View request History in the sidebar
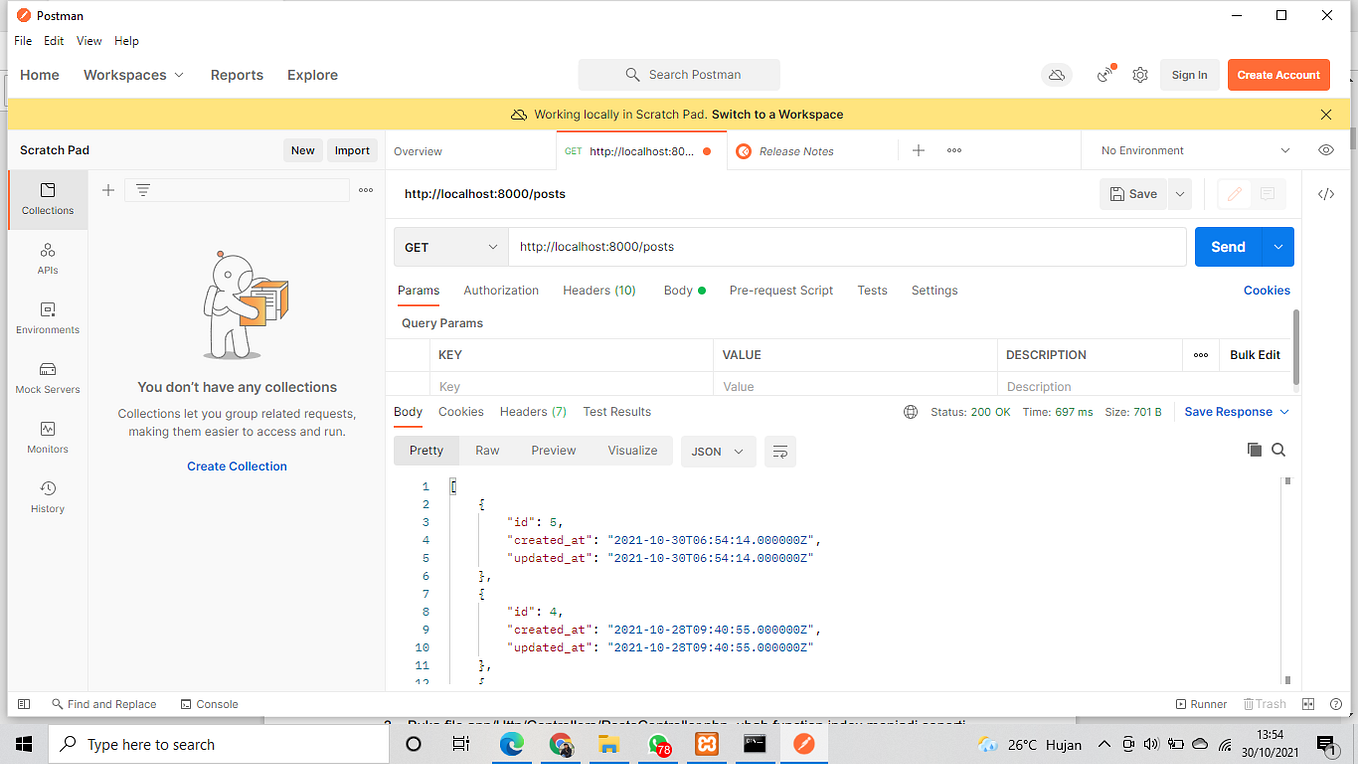 [x=47, y=497]
